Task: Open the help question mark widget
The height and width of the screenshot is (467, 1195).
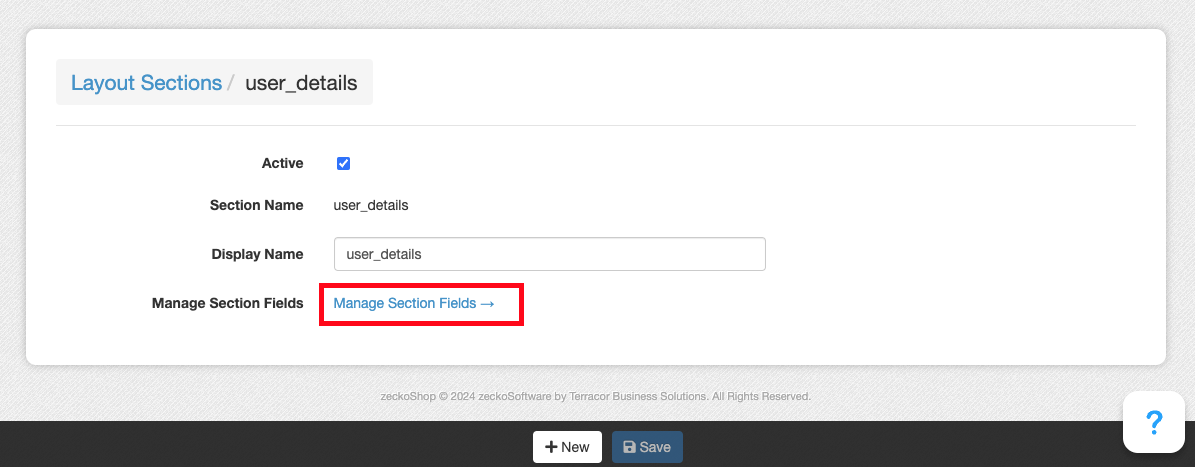Action: click(x=1153, y=422)
